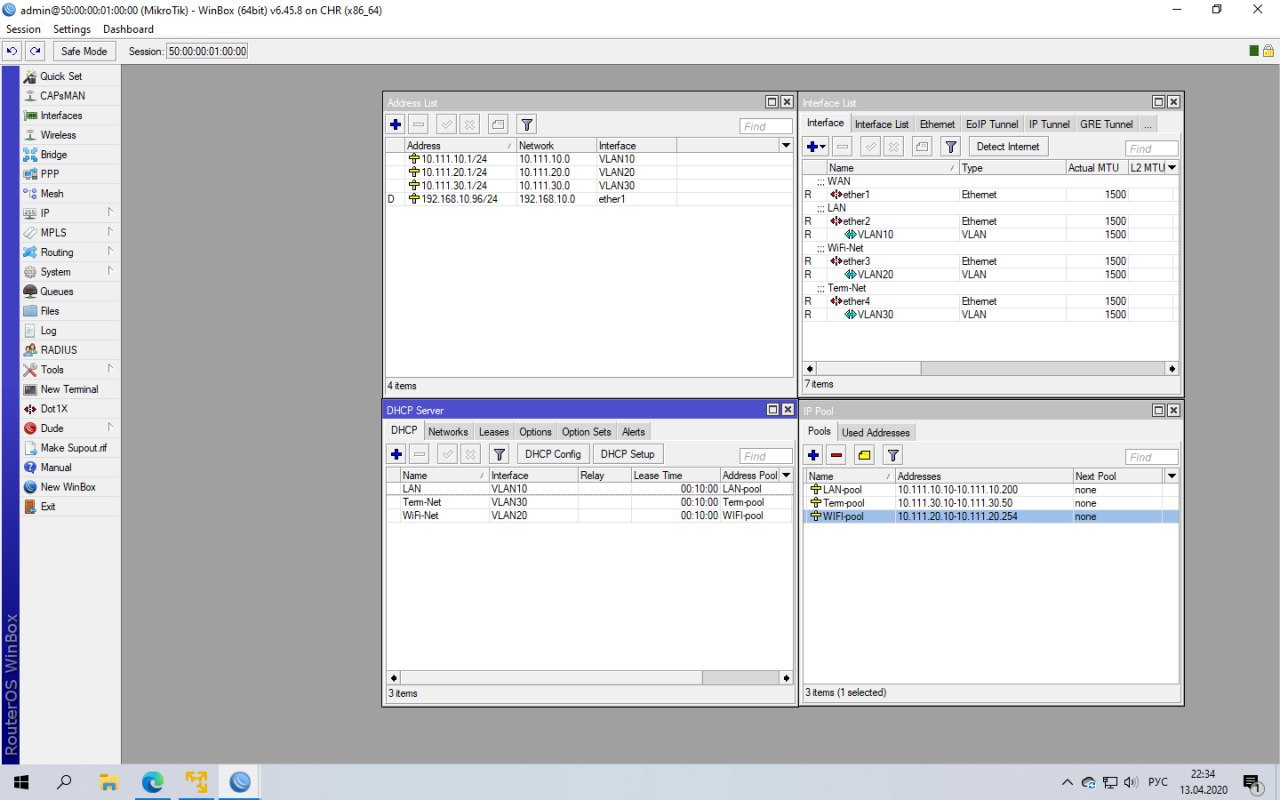Image resolution: width=1280 pixels, height=800 pixels.
Task: Select the ether1 interface row
Action: point(990,195)
